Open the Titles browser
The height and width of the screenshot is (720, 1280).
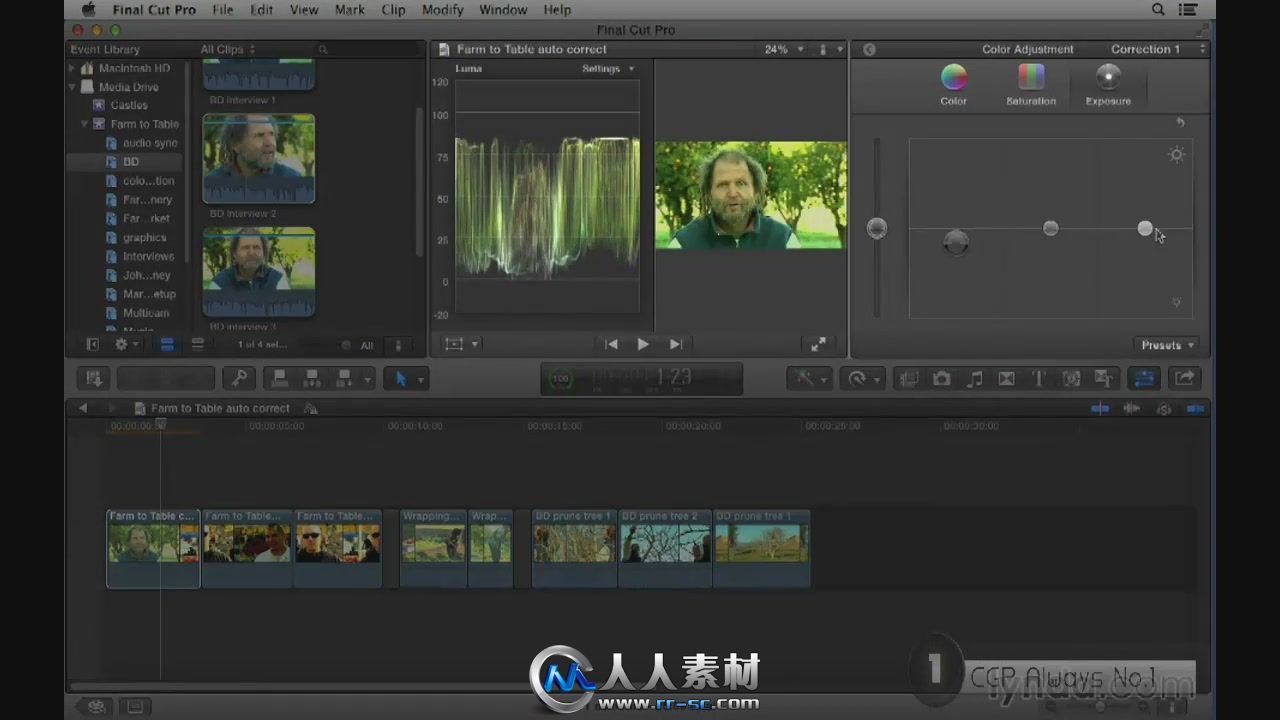click(1039, 379)
